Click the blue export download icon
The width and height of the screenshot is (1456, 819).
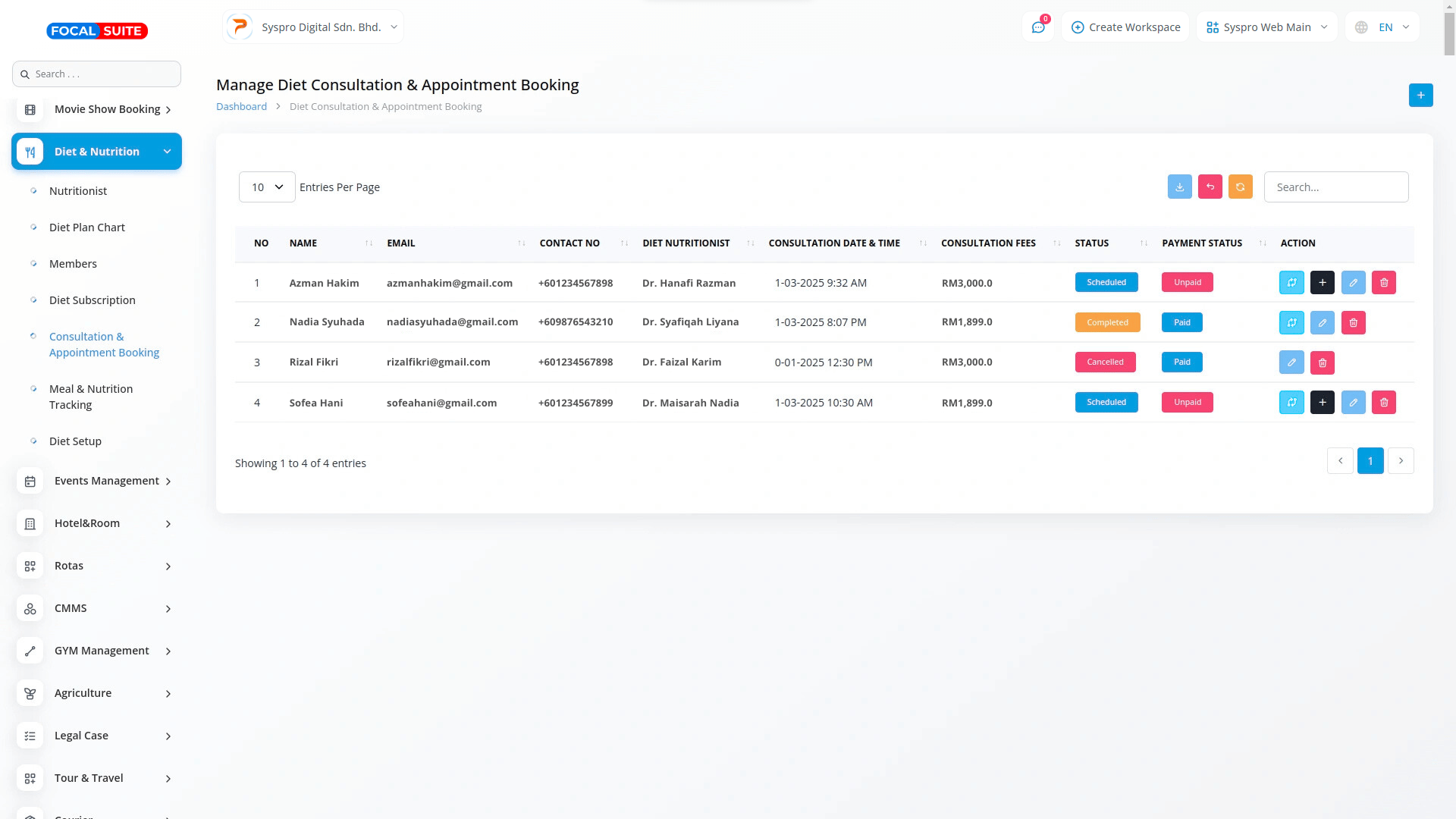pos(1179,187)
